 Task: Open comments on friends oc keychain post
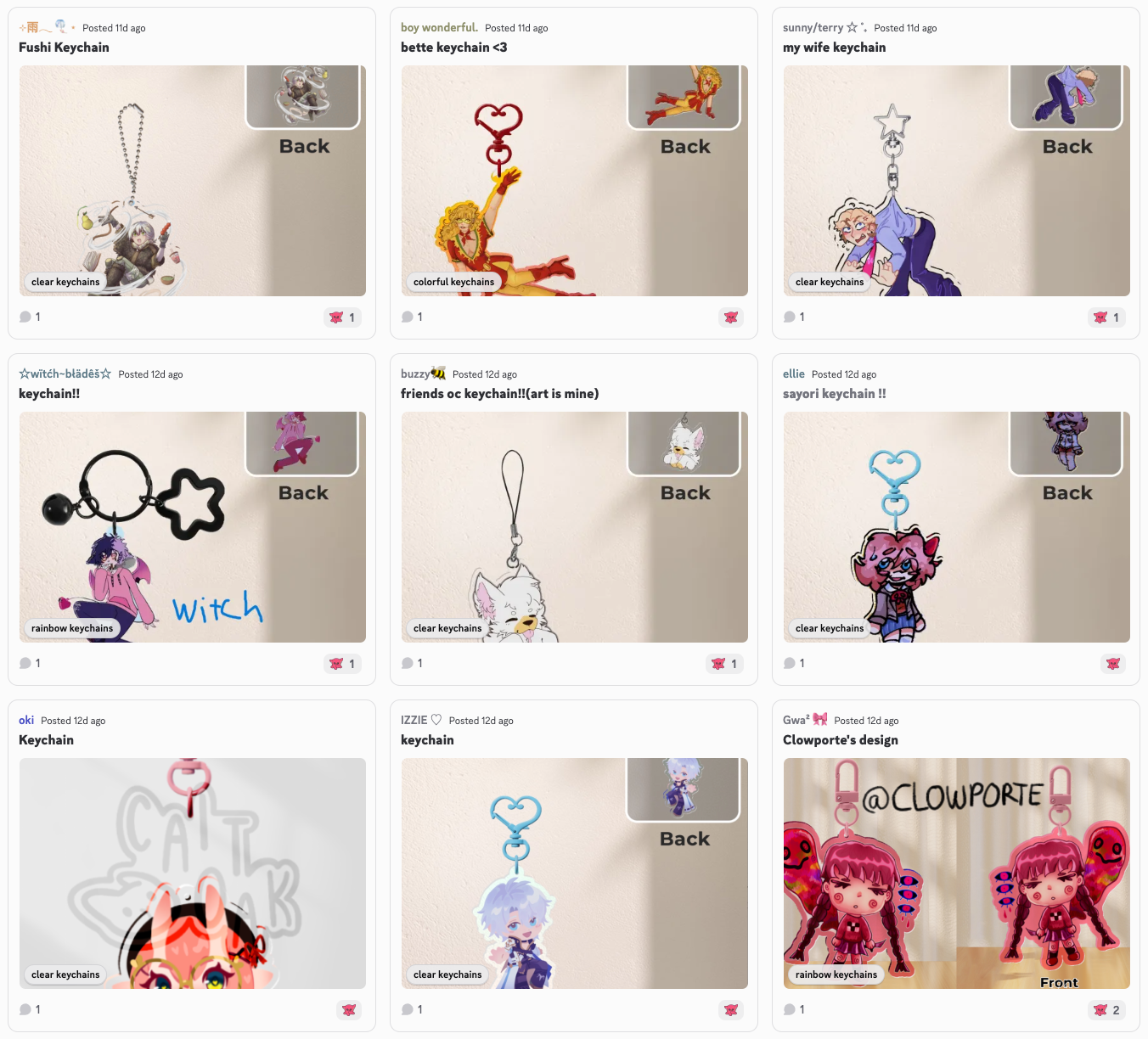[412, 663]
